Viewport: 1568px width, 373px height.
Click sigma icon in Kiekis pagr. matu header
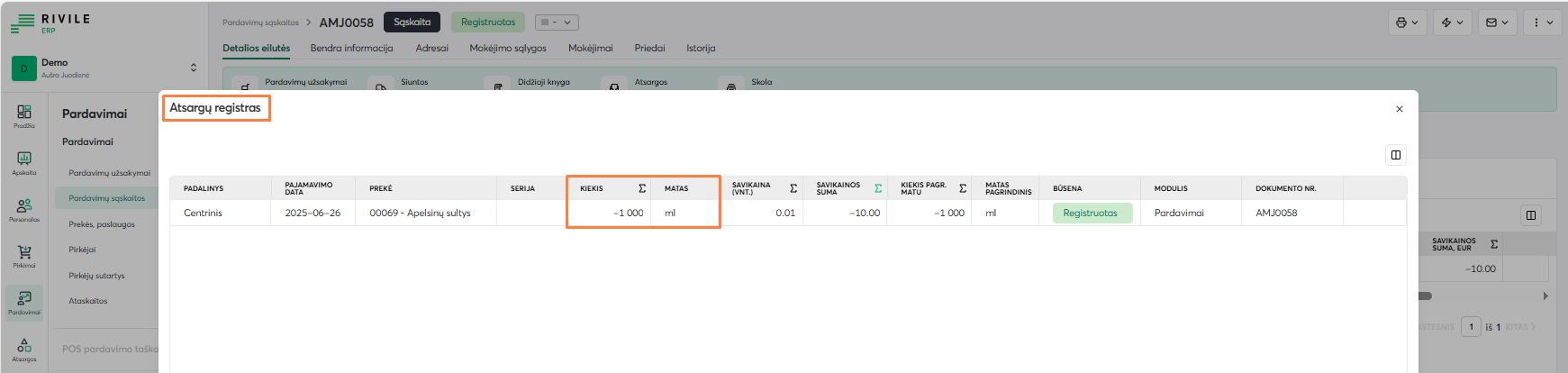963,188
